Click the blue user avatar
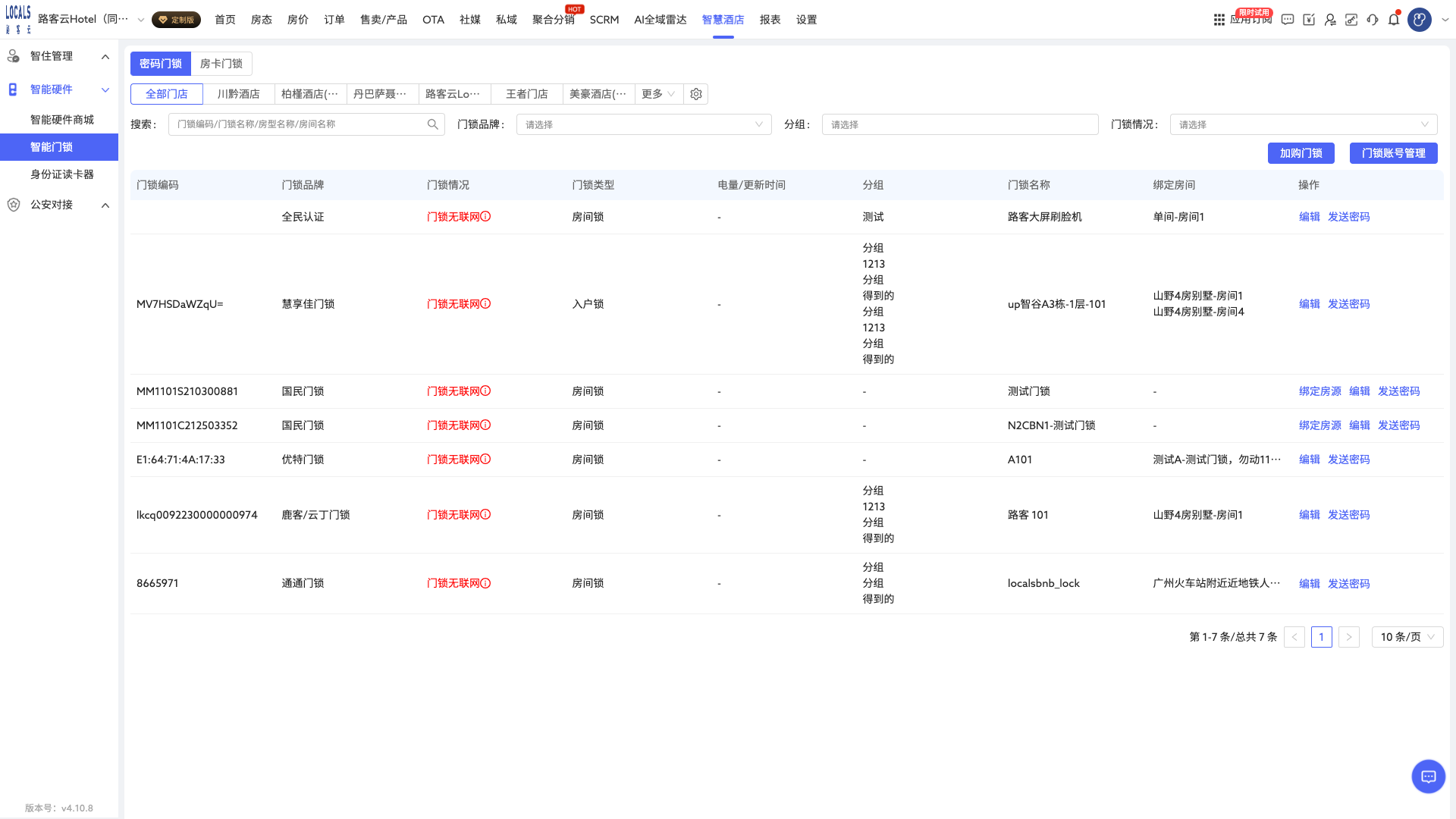 click(x=1420, y=20)
